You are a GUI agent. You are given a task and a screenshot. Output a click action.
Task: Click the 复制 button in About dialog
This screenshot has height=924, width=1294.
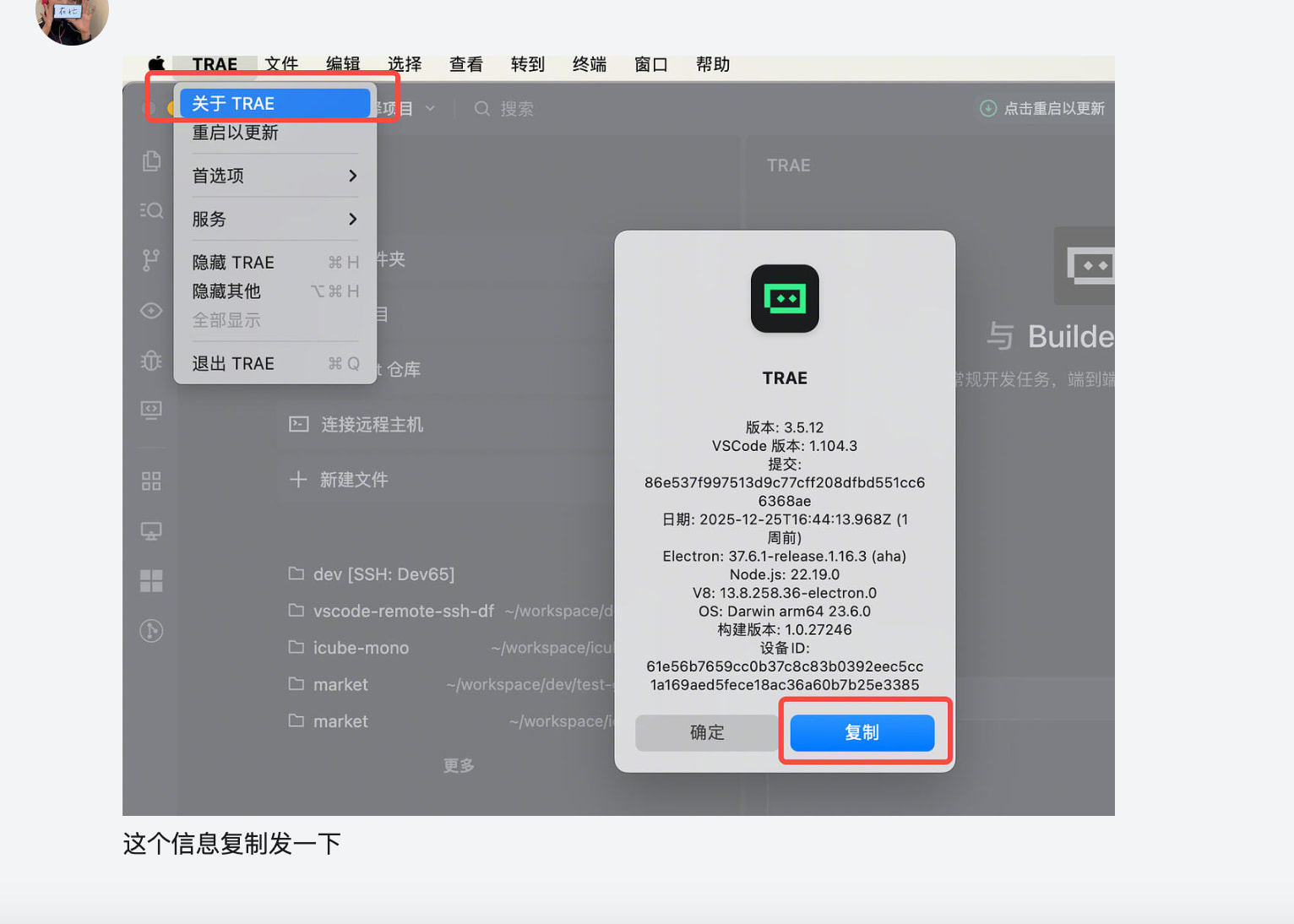862,732
